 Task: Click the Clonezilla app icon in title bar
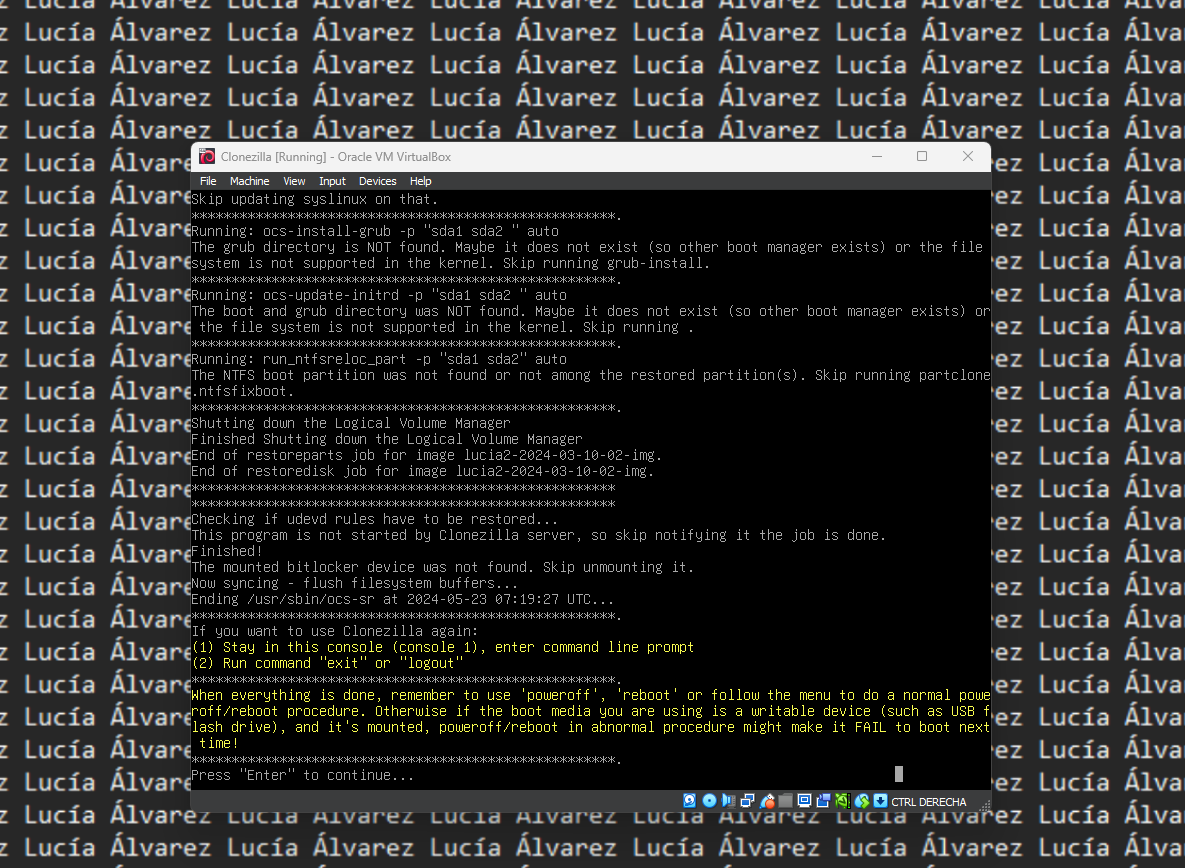pos(207,156)
